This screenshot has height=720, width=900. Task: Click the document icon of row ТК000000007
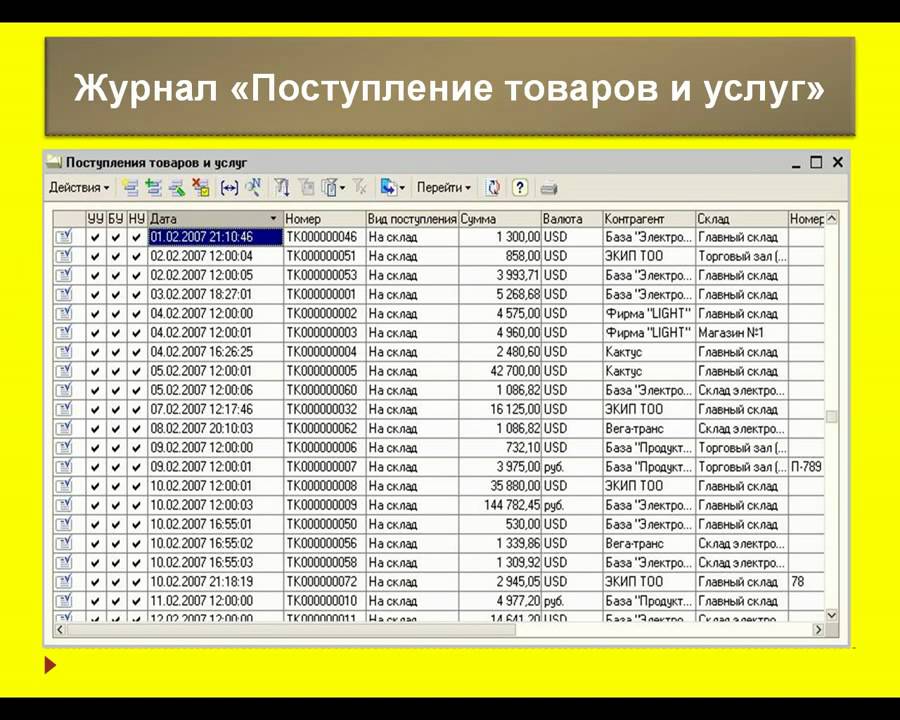pyautogui.click(x=64, y=466)
